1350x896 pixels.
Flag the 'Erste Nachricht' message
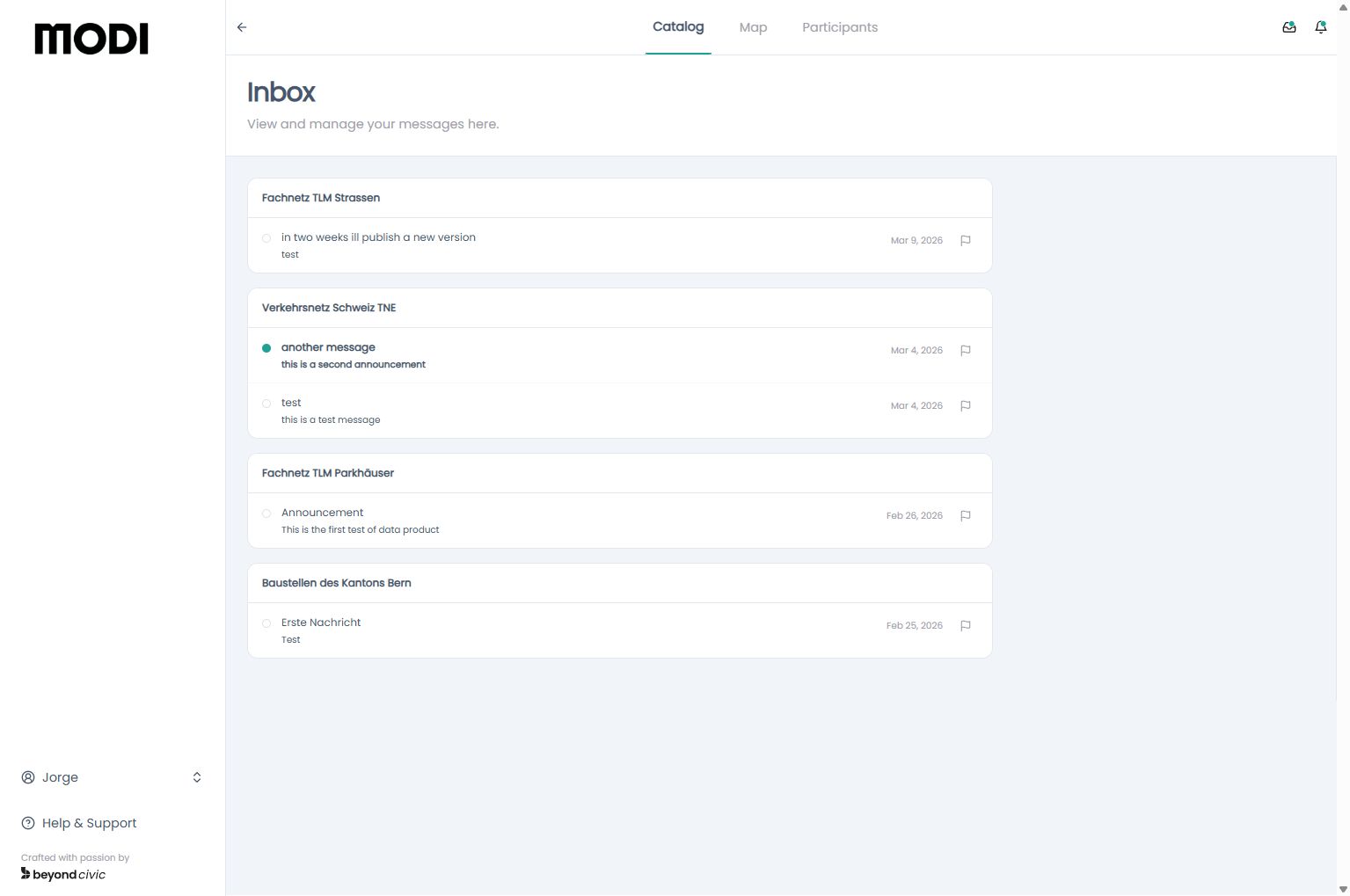966,625
